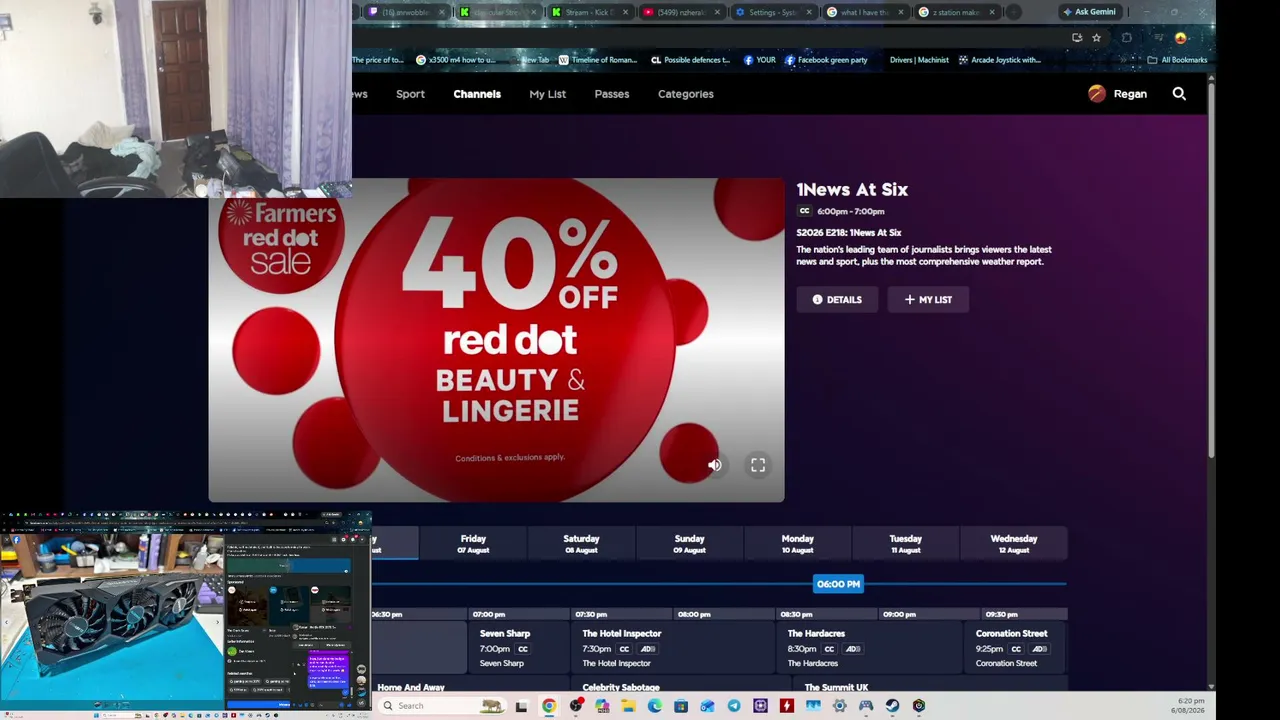The image size is (1280, 720).
Task: Select Friday 07 August in the guide
Action: [x=473, y=544]
